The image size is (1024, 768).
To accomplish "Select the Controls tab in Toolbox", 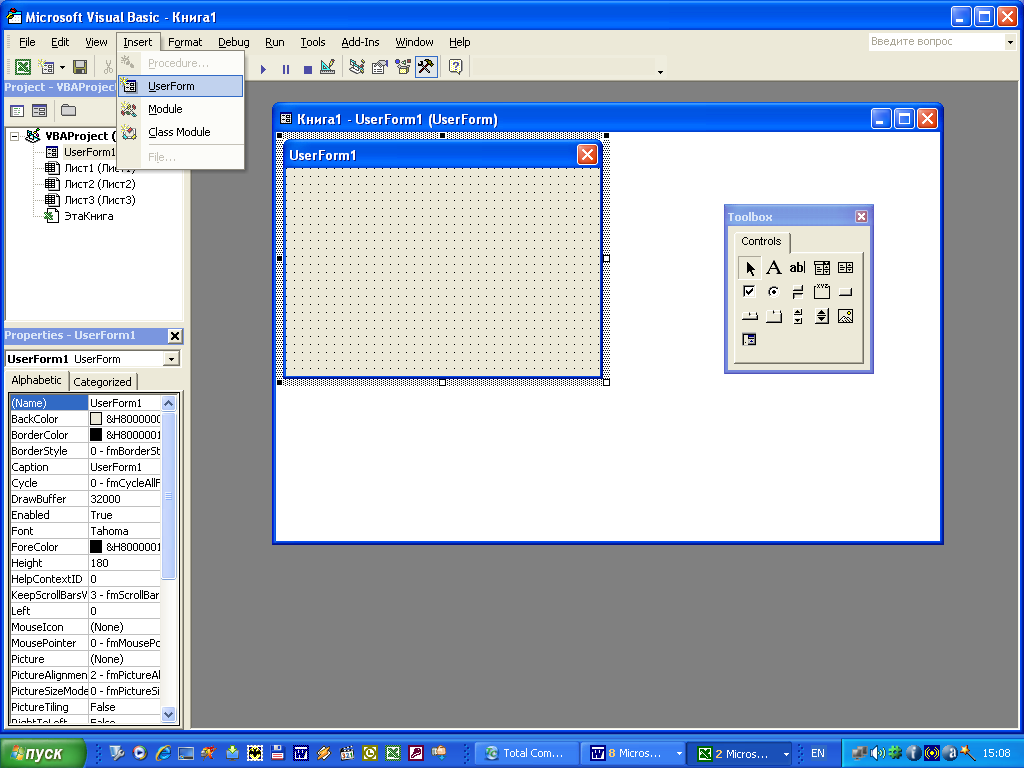I will click(761, 242).
